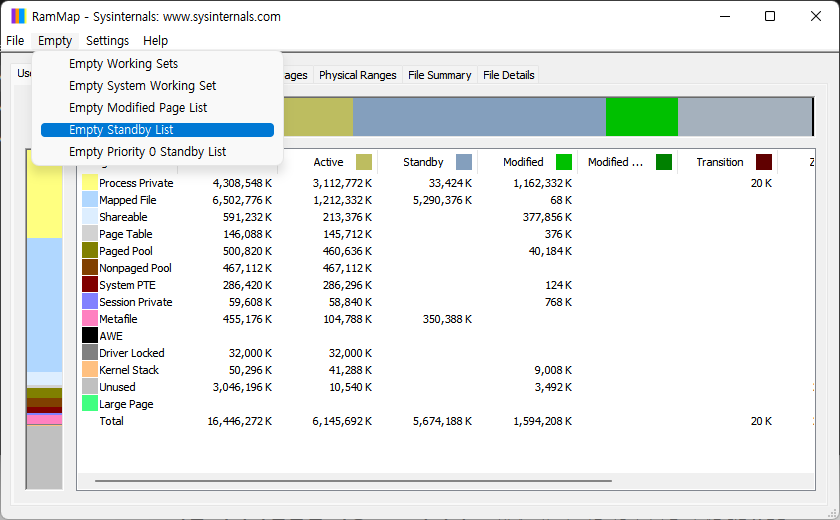Click the Unused light gray swatch
Image resolution: width=840 pixels, height=520 pixels.
89,387
